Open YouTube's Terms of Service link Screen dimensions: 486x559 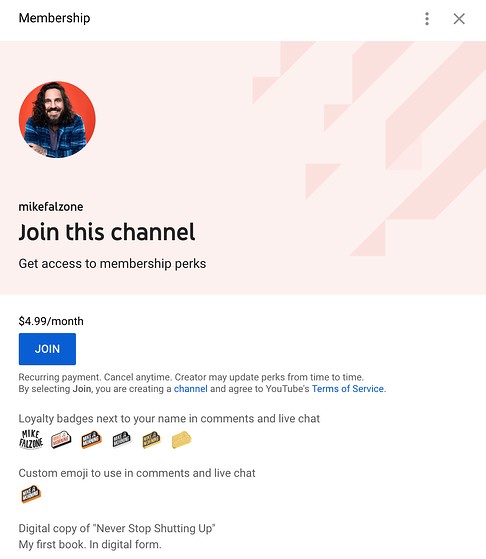point(348,389)
